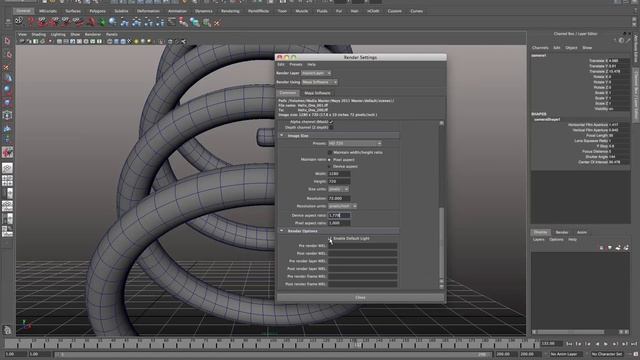
Task: Open Options menu in the Layer Editor
Action: click(x=556, y=240)
